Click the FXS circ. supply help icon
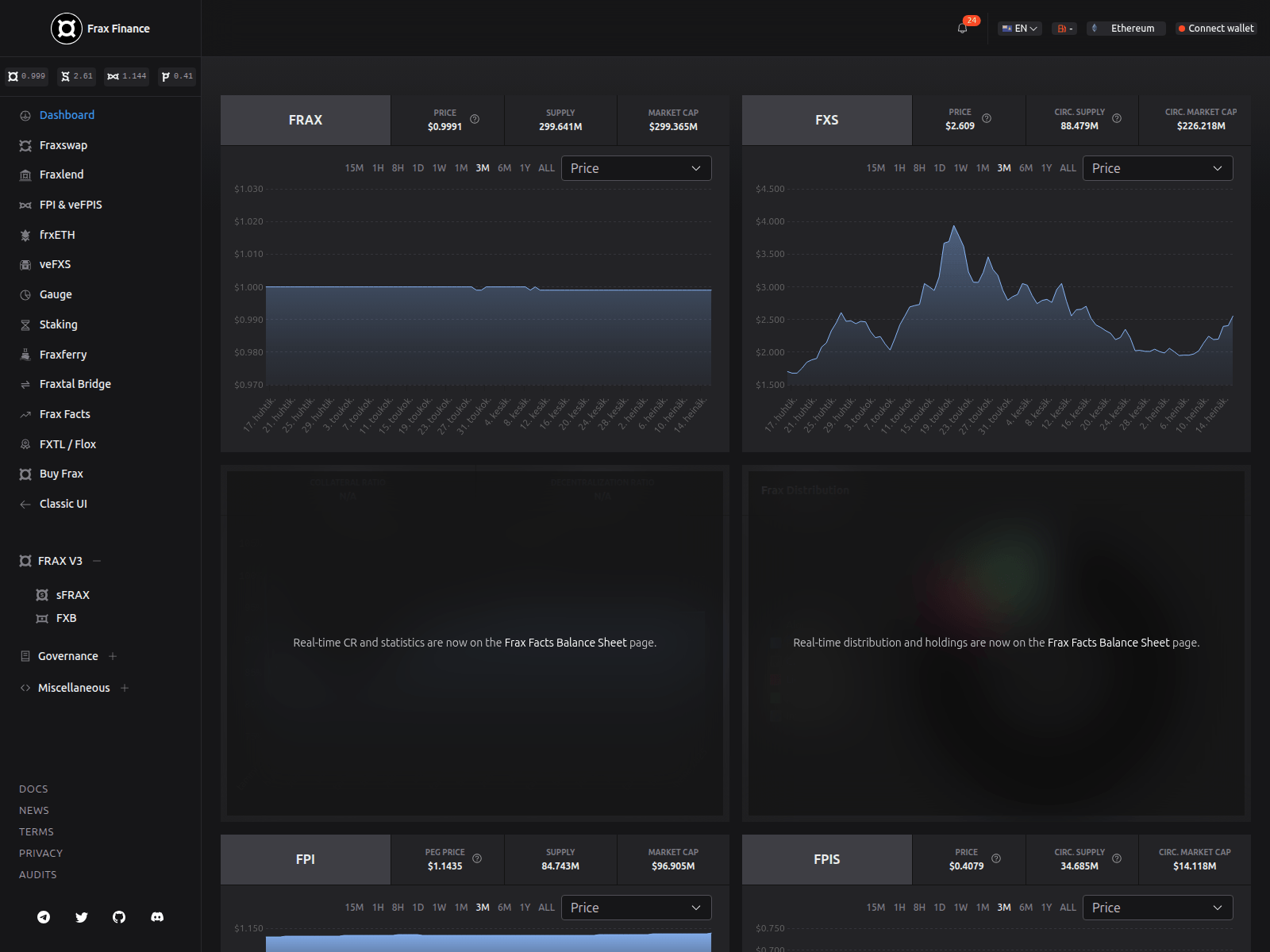1270x952 pixels. (x=1117, y=118)
